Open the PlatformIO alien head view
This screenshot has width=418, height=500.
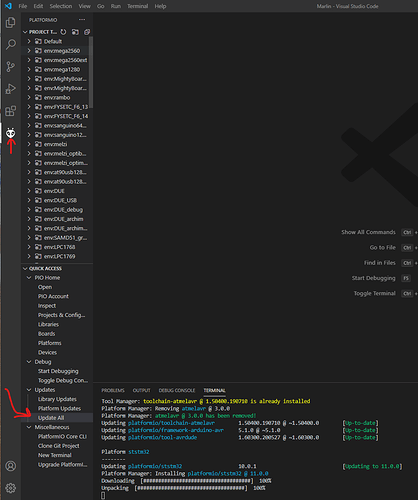[x=11, y=133]
